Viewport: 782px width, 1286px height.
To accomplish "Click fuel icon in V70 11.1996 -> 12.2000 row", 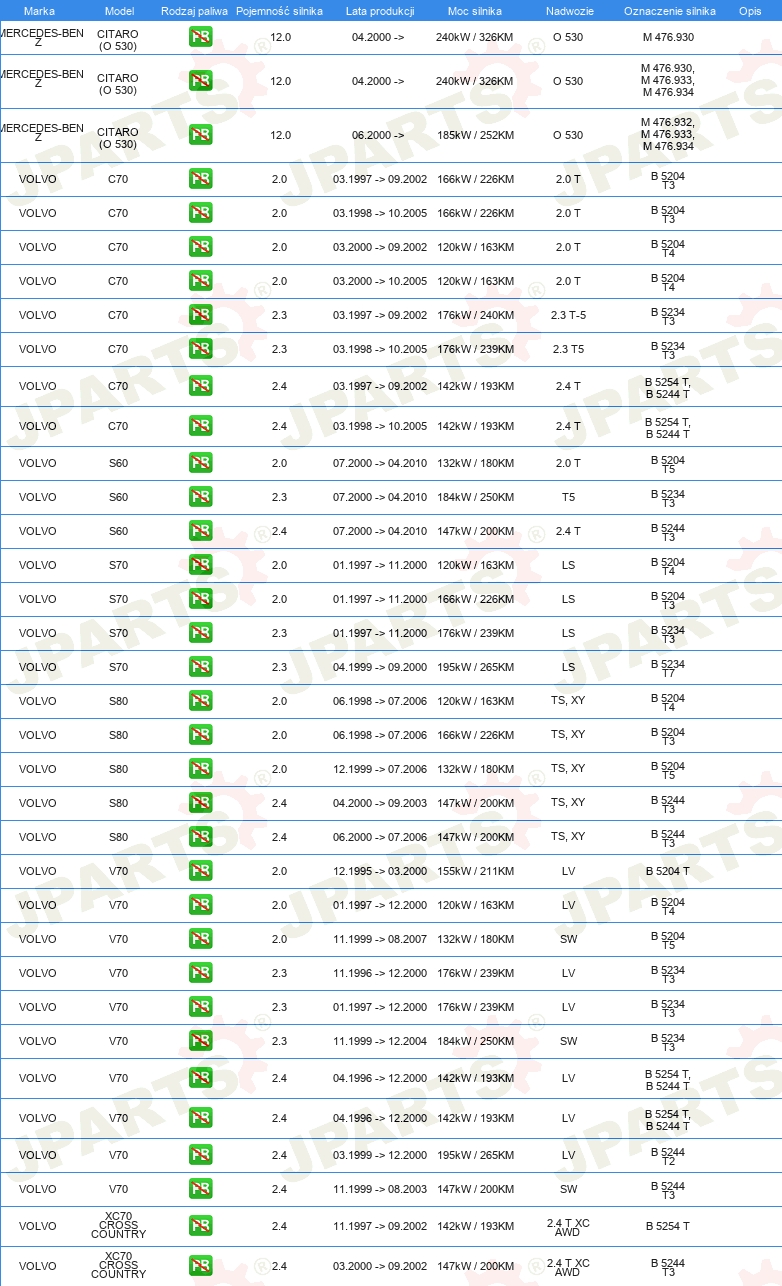I will tap(200, 973).
